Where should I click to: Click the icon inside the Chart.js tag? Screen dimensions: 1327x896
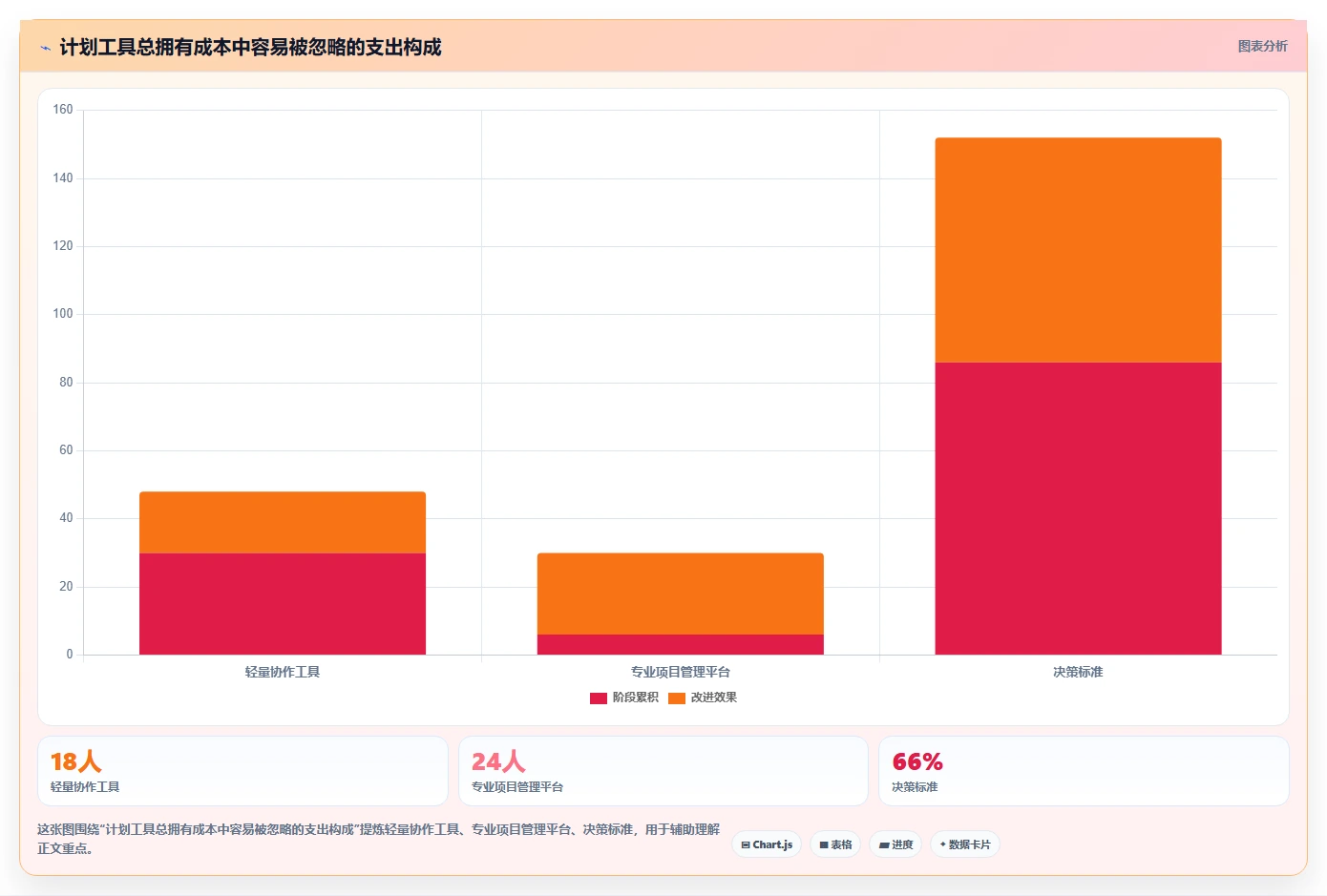pos(746,845)
